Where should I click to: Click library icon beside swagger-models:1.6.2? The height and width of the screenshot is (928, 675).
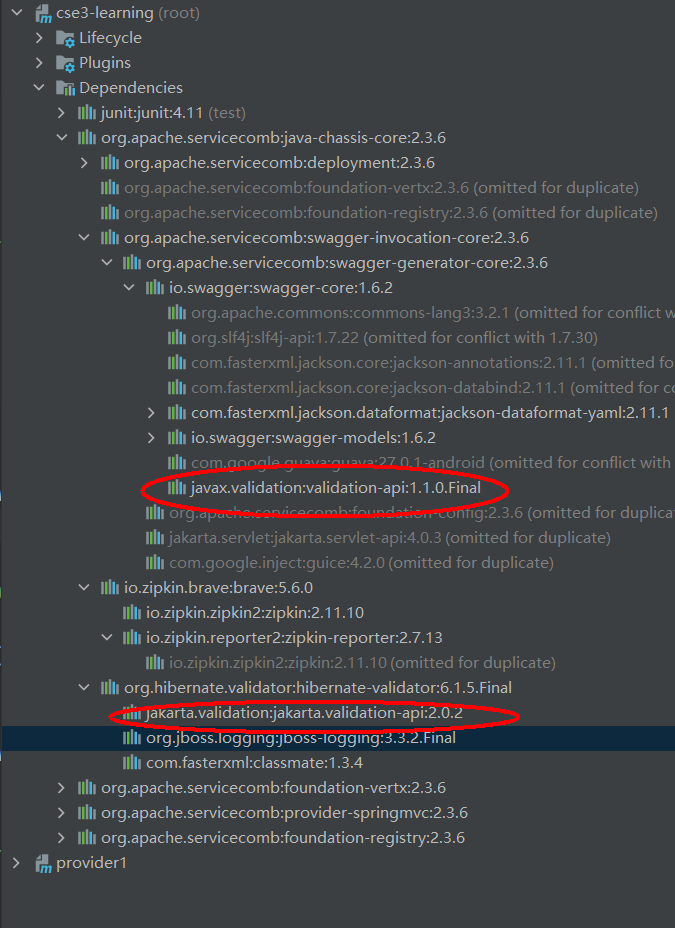[x=177, y=437]
